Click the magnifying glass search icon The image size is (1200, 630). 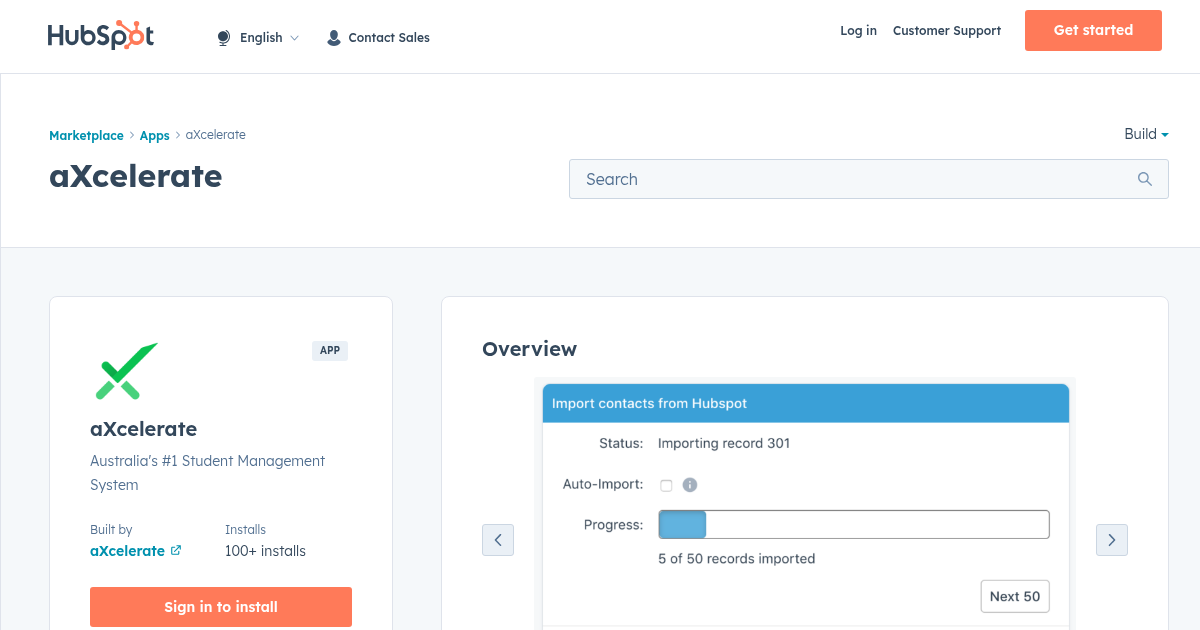(1144, 178)
